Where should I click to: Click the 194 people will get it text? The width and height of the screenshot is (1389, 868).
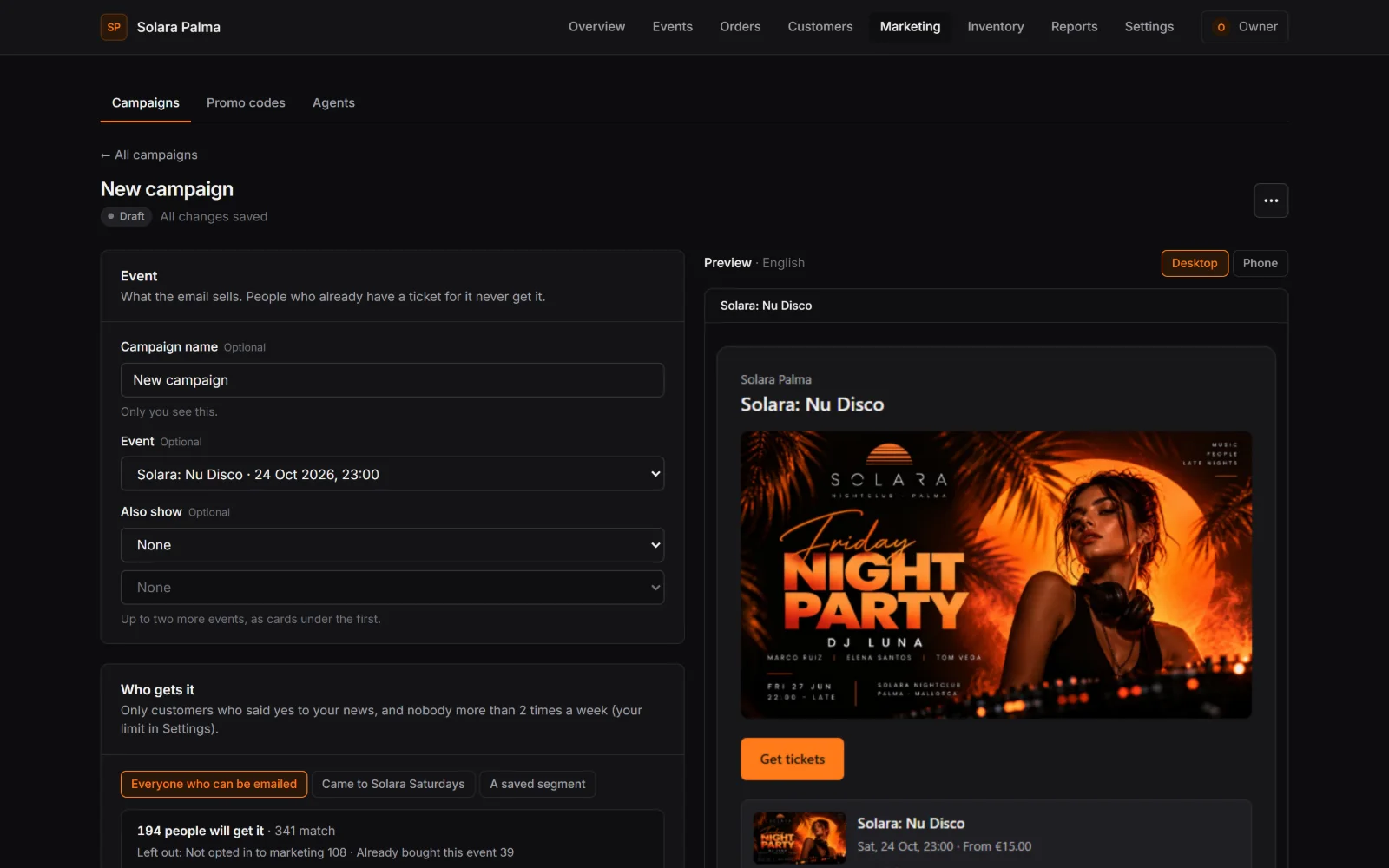(x=201, y=831)
